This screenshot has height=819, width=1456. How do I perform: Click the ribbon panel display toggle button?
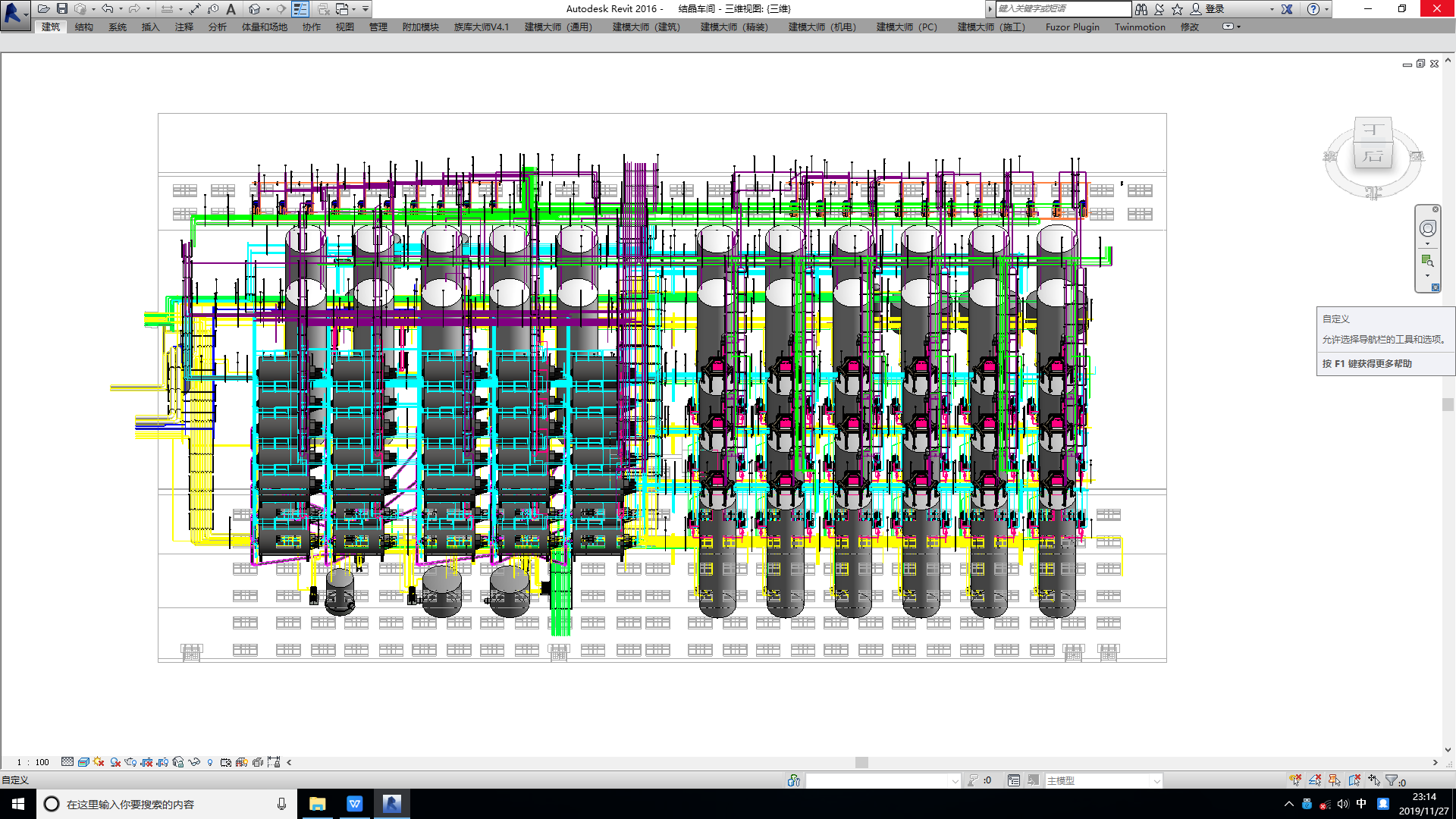1228,27
